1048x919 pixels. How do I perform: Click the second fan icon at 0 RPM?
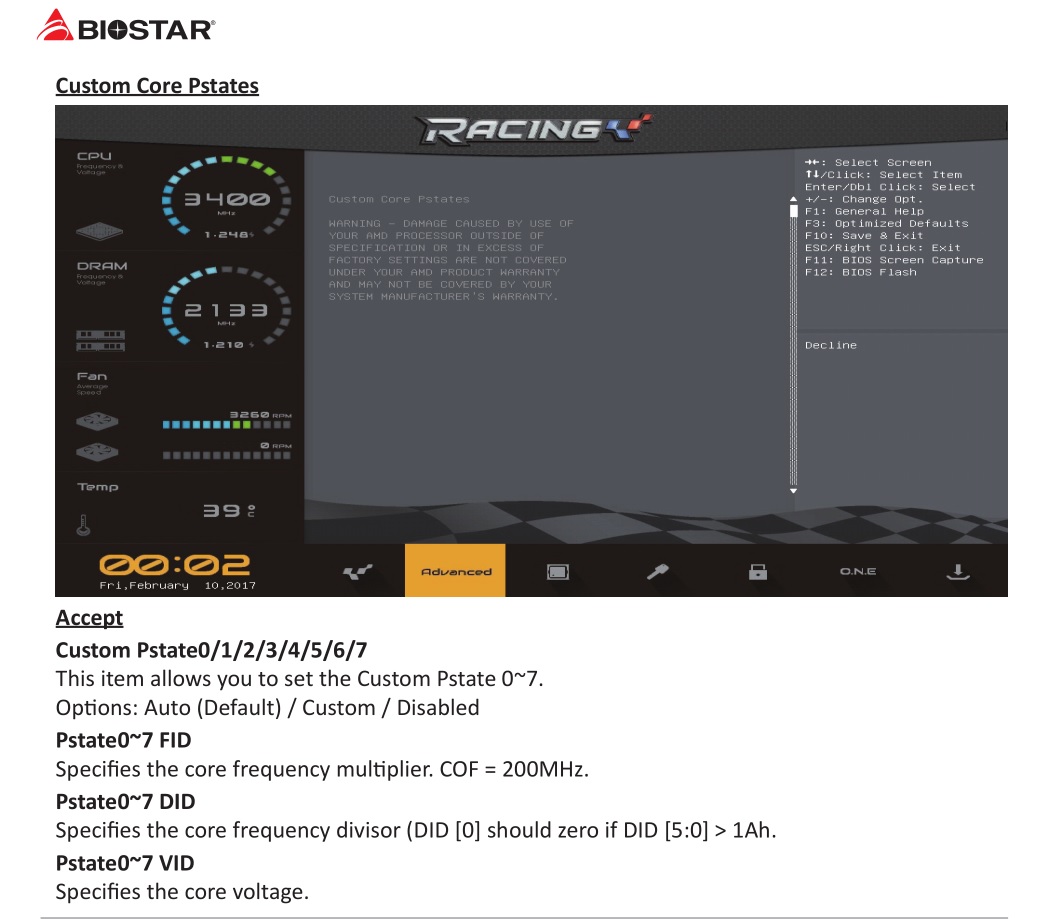98,452
